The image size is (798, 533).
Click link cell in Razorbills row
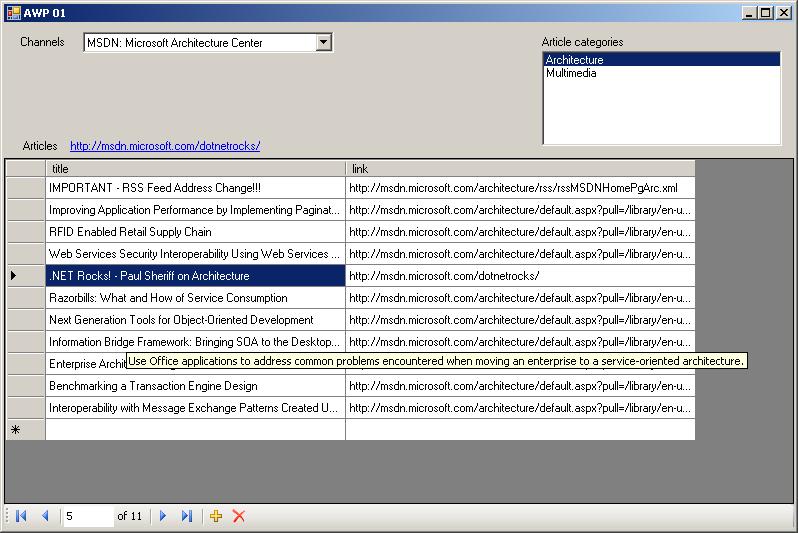[x=520, y=298]
